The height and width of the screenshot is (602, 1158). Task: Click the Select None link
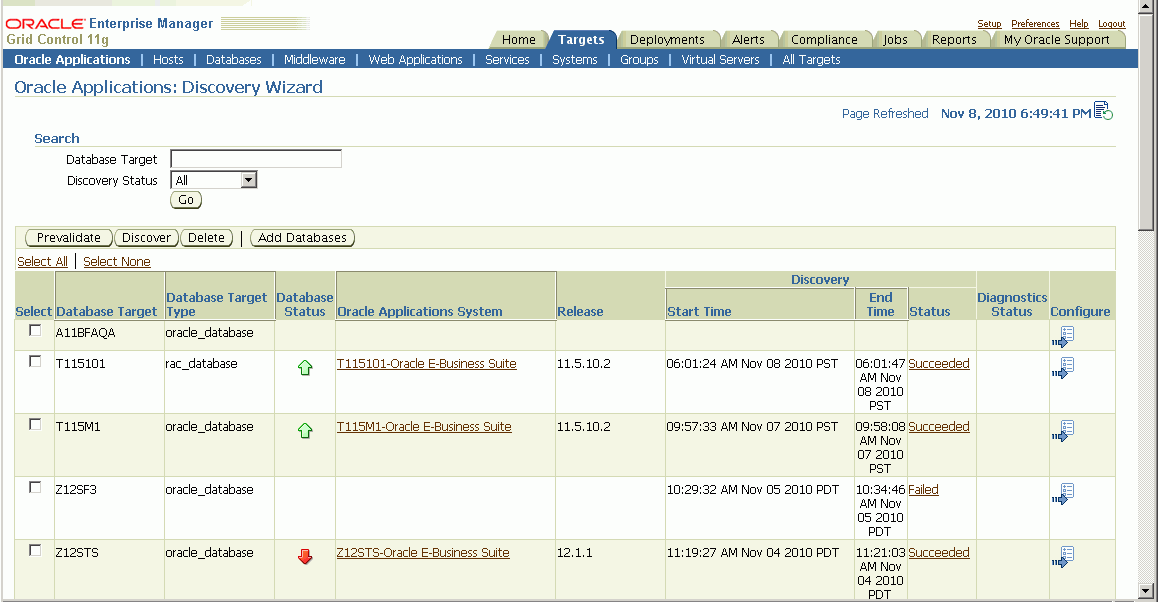[117, 261]
